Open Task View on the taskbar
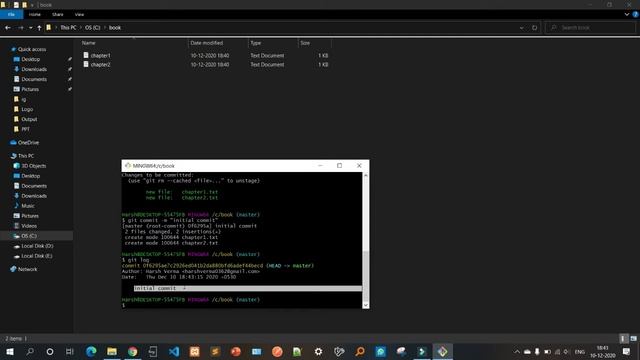This screenshot has height=360, width=640. pos(70,351)
